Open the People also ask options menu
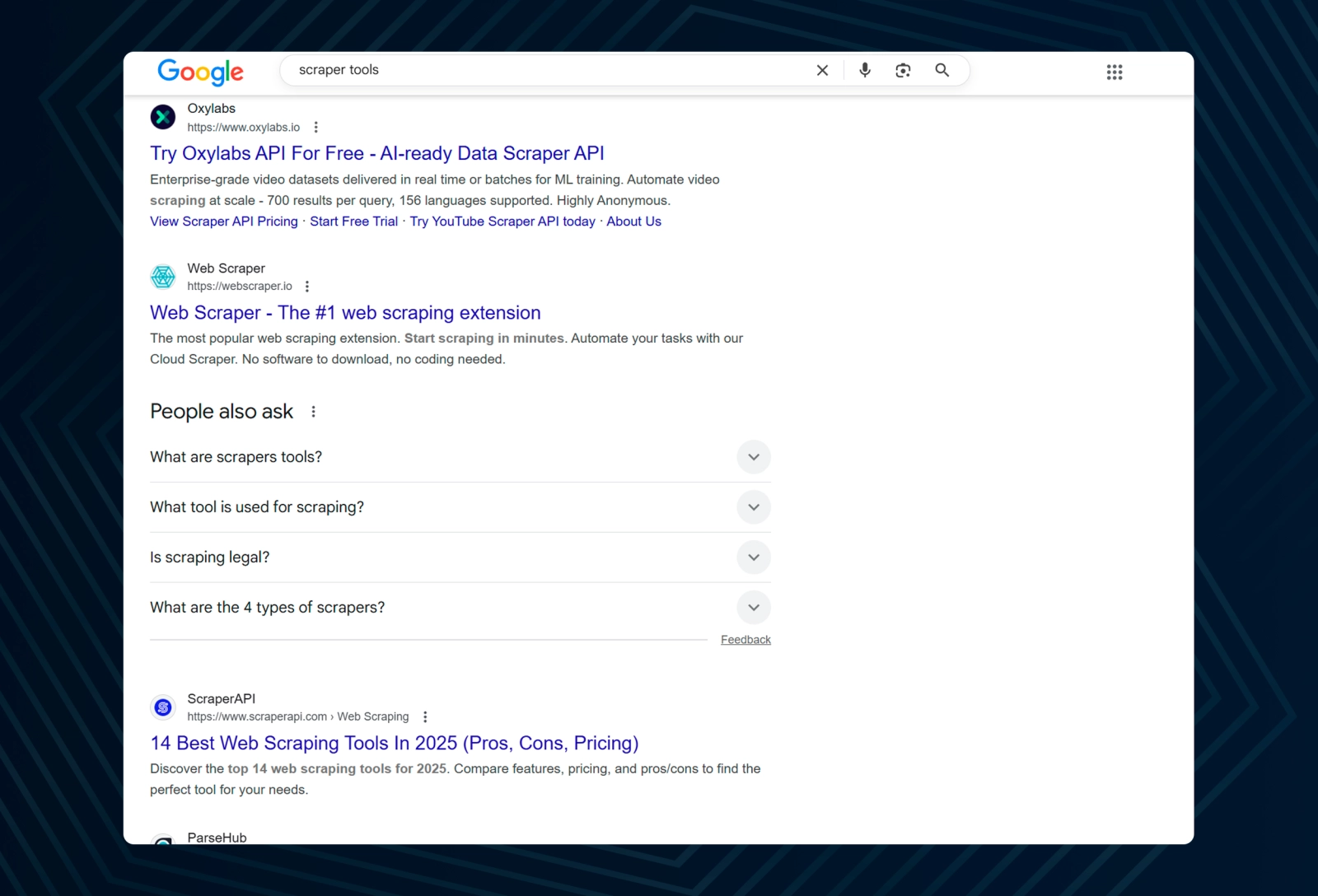The image size is (1318, 896). (x=313, y=412)
